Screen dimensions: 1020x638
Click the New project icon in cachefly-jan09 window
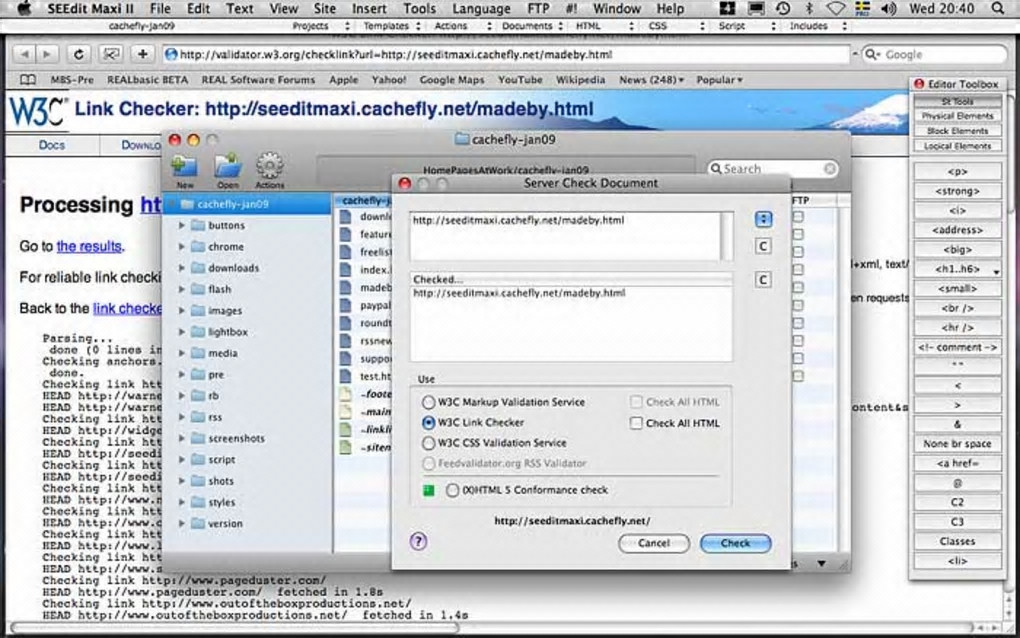click(x=184, y=166)
